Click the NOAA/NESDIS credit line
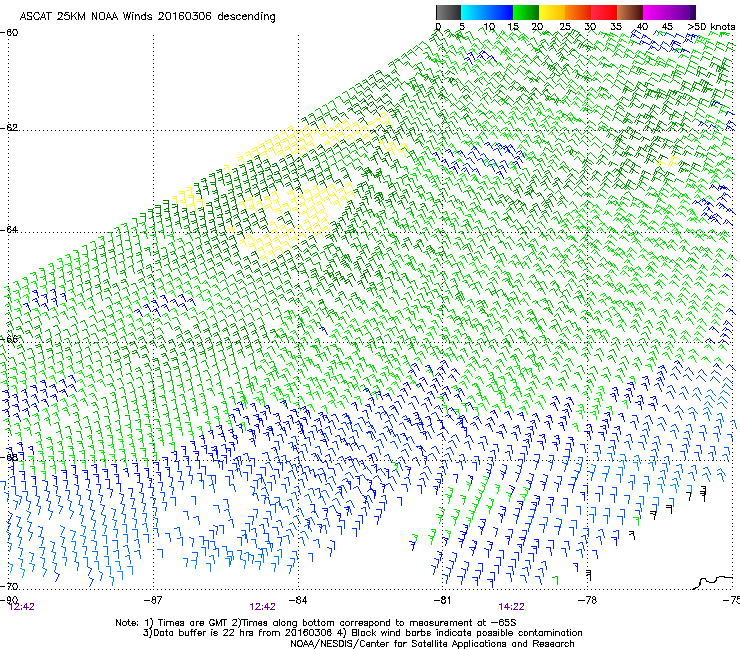 coord(432,644)
